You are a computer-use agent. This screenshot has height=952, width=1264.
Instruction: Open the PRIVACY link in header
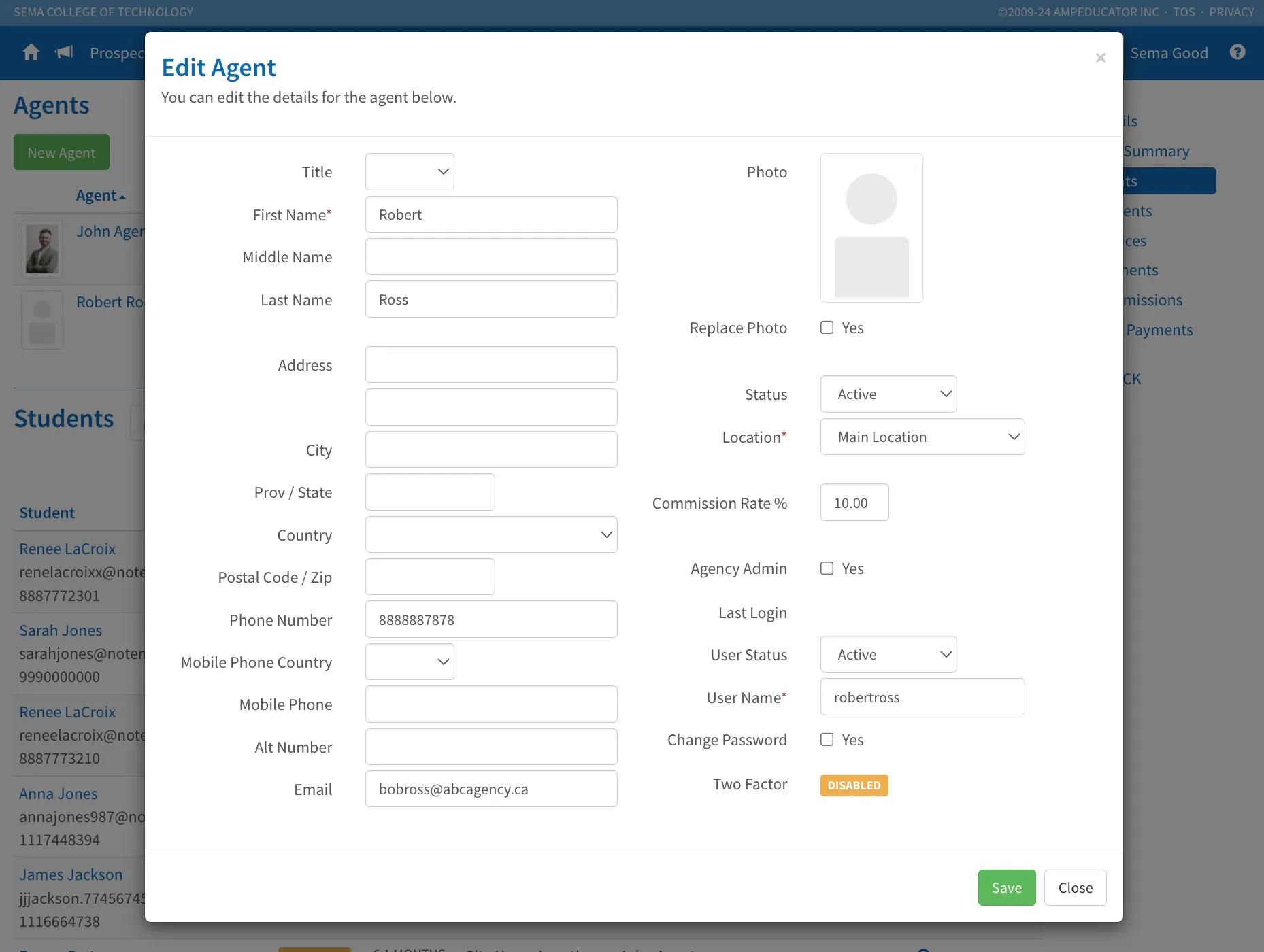(1231, 12)
